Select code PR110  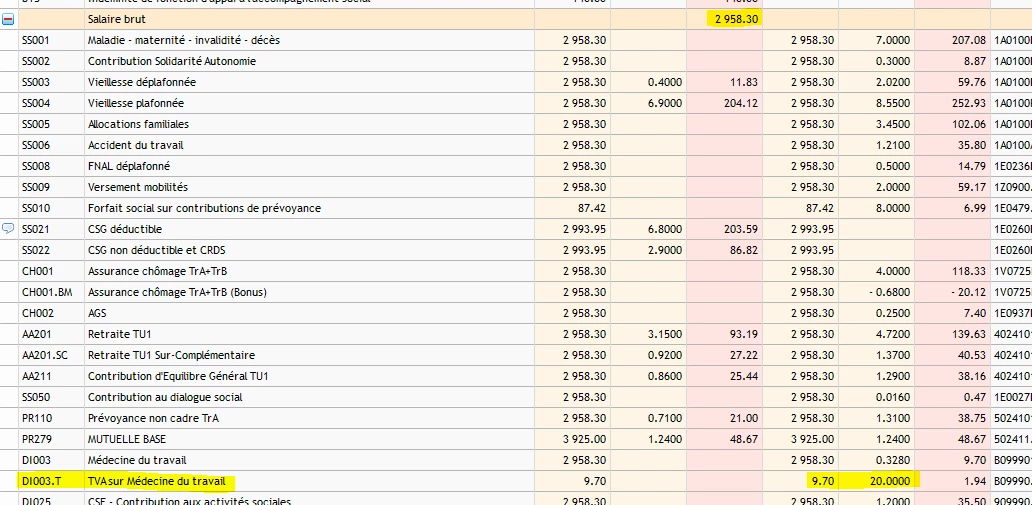coord(36,418)
